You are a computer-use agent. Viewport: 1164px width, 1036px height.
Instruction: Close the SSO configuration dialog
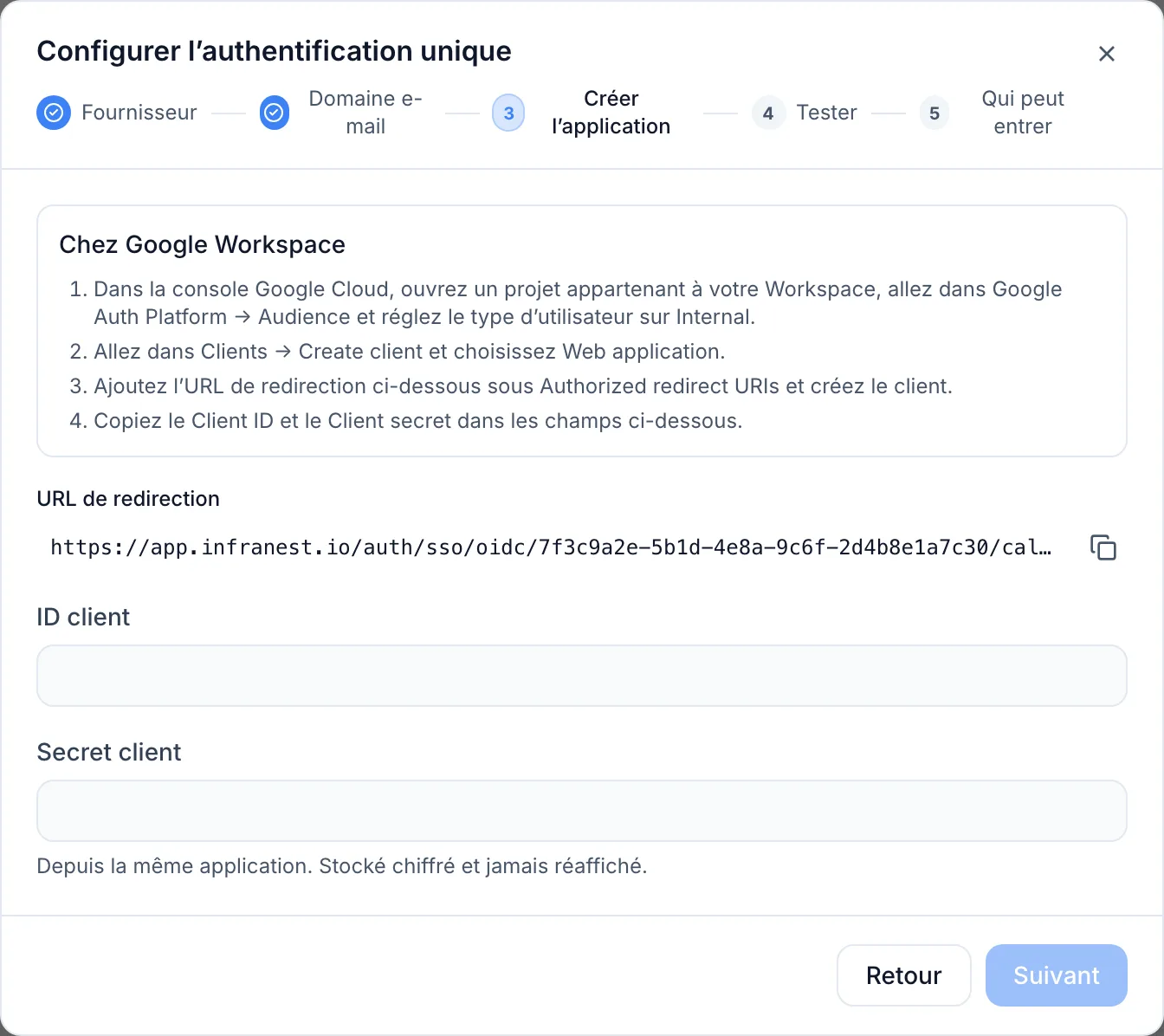[x=1106, y=54]
